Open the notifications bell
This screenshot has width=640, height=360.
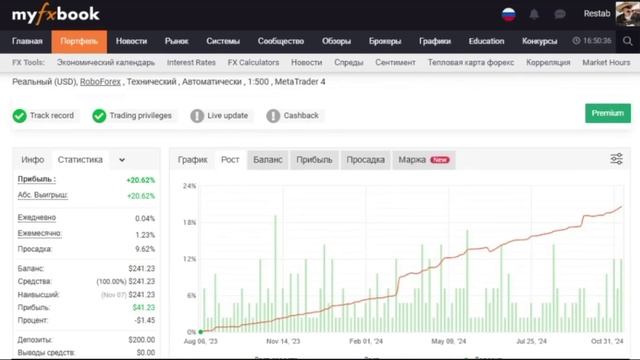[x=534, y=14]
